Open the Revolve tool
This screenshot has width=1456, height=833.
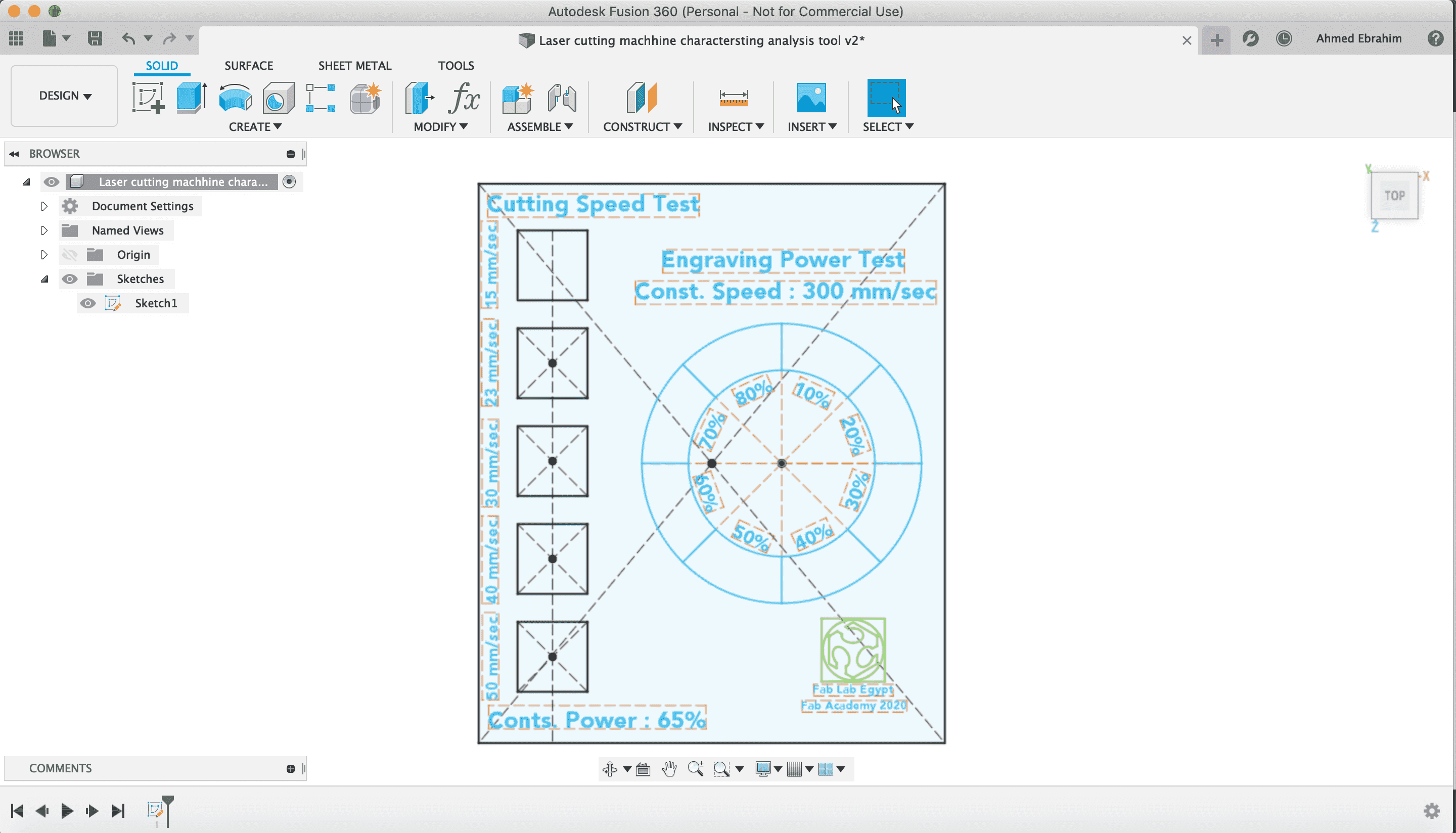click(236, 97)
